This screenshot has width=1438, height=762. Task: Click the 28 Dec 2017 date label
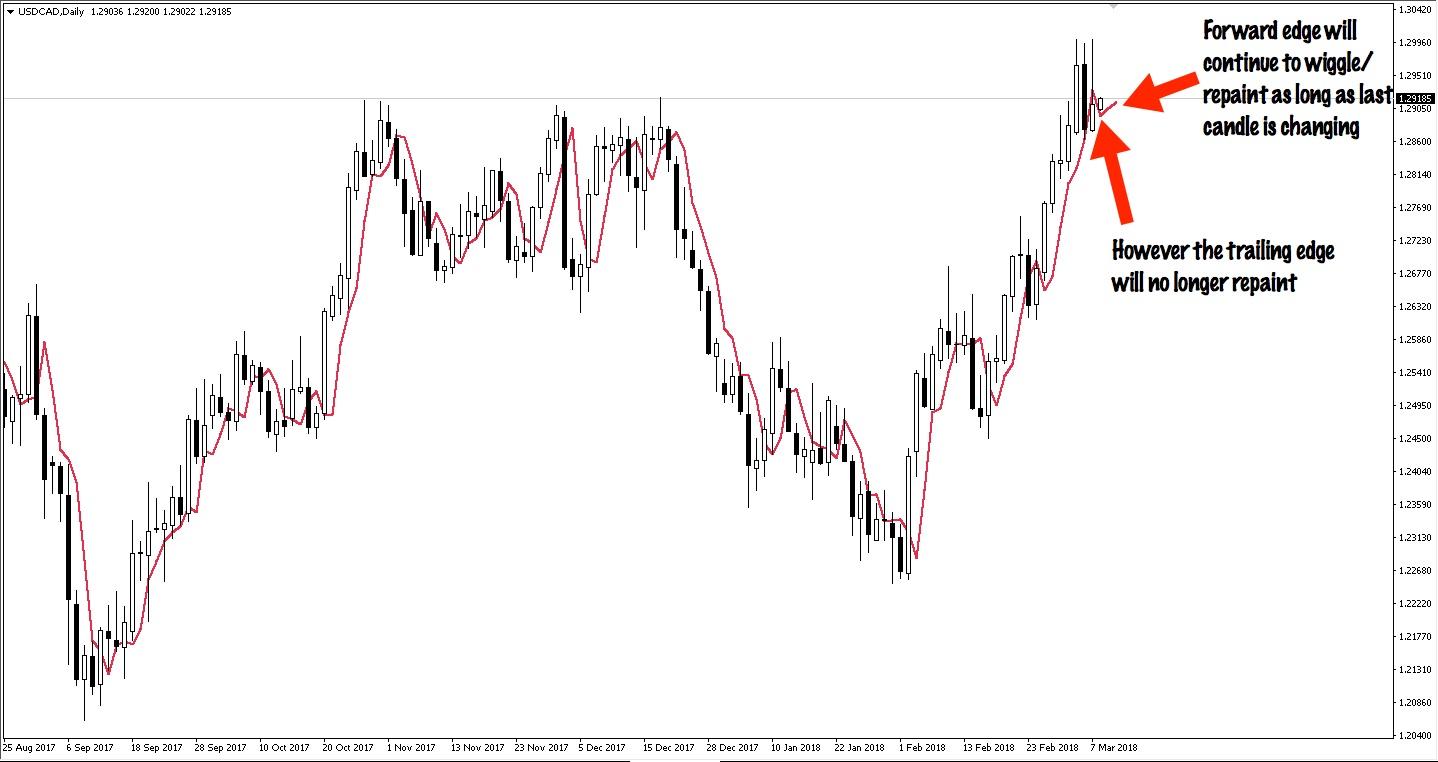pyautogui.click(x=731, y=747)
